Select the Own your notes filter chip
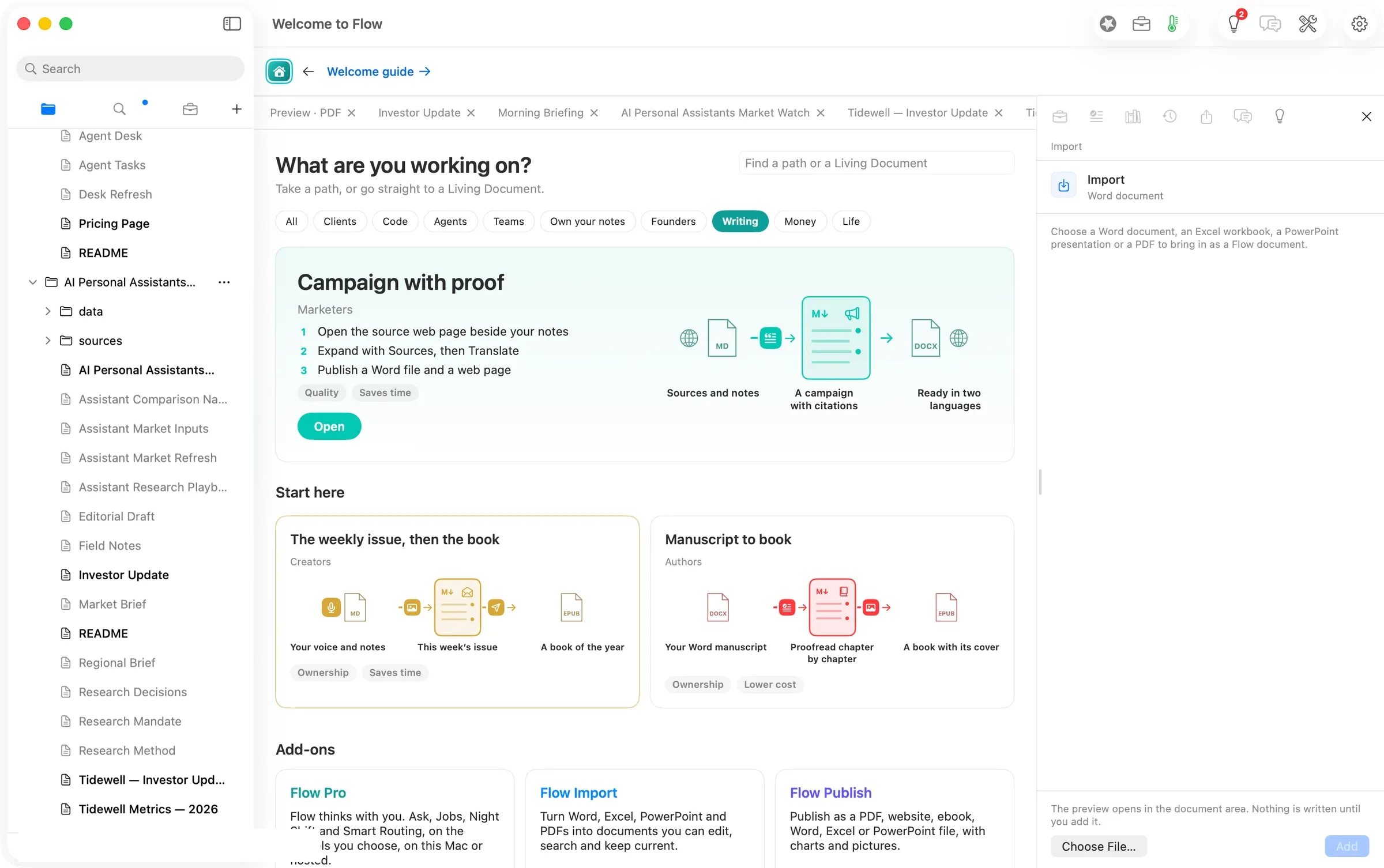Viewport: 1384px width, 868px height. (587, 221)
